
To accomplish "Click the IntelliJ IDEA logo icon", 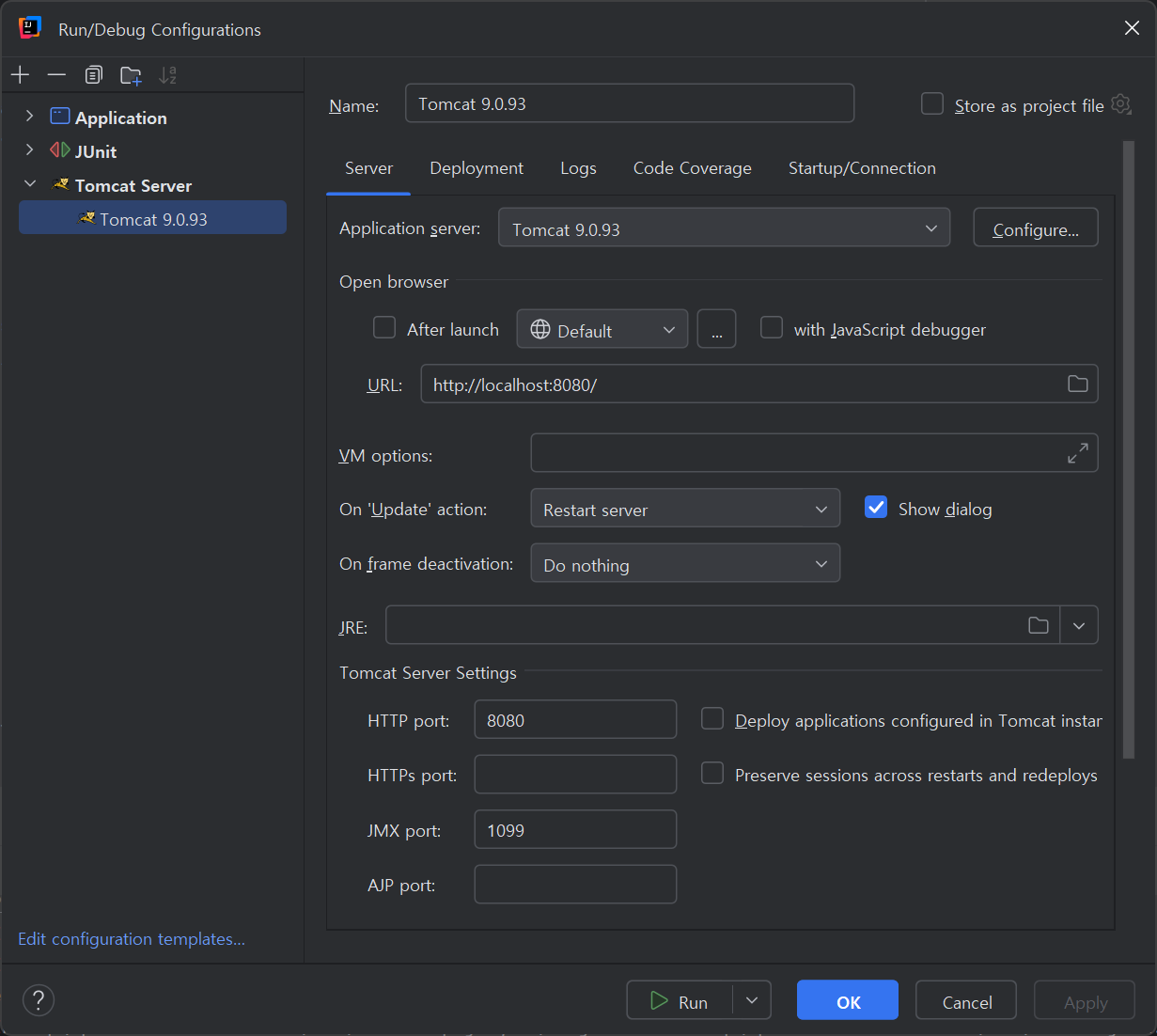I will (30, 28).
